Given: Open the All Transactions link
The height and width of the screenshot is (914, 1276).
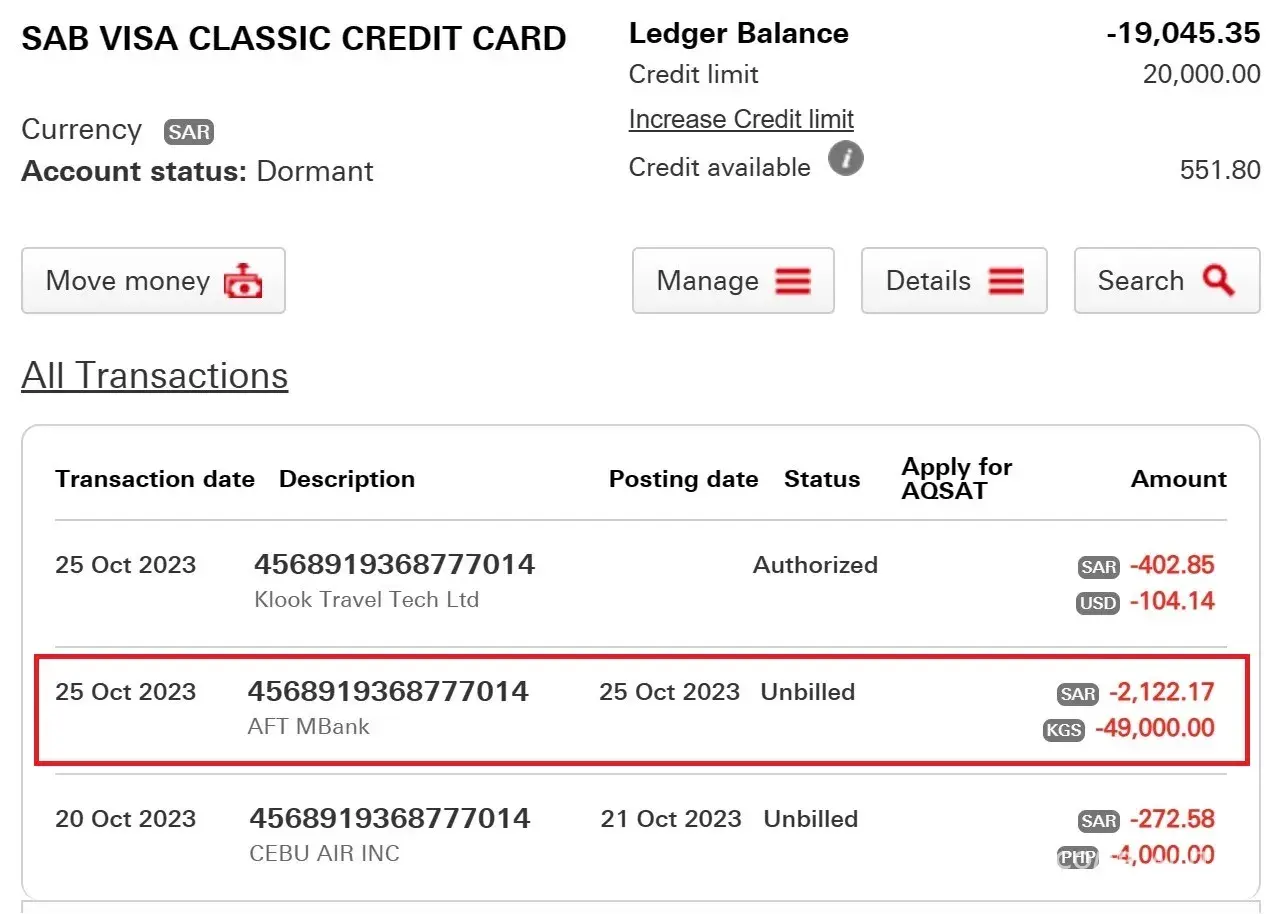Looking at the screenshot, I should (155, 375).
